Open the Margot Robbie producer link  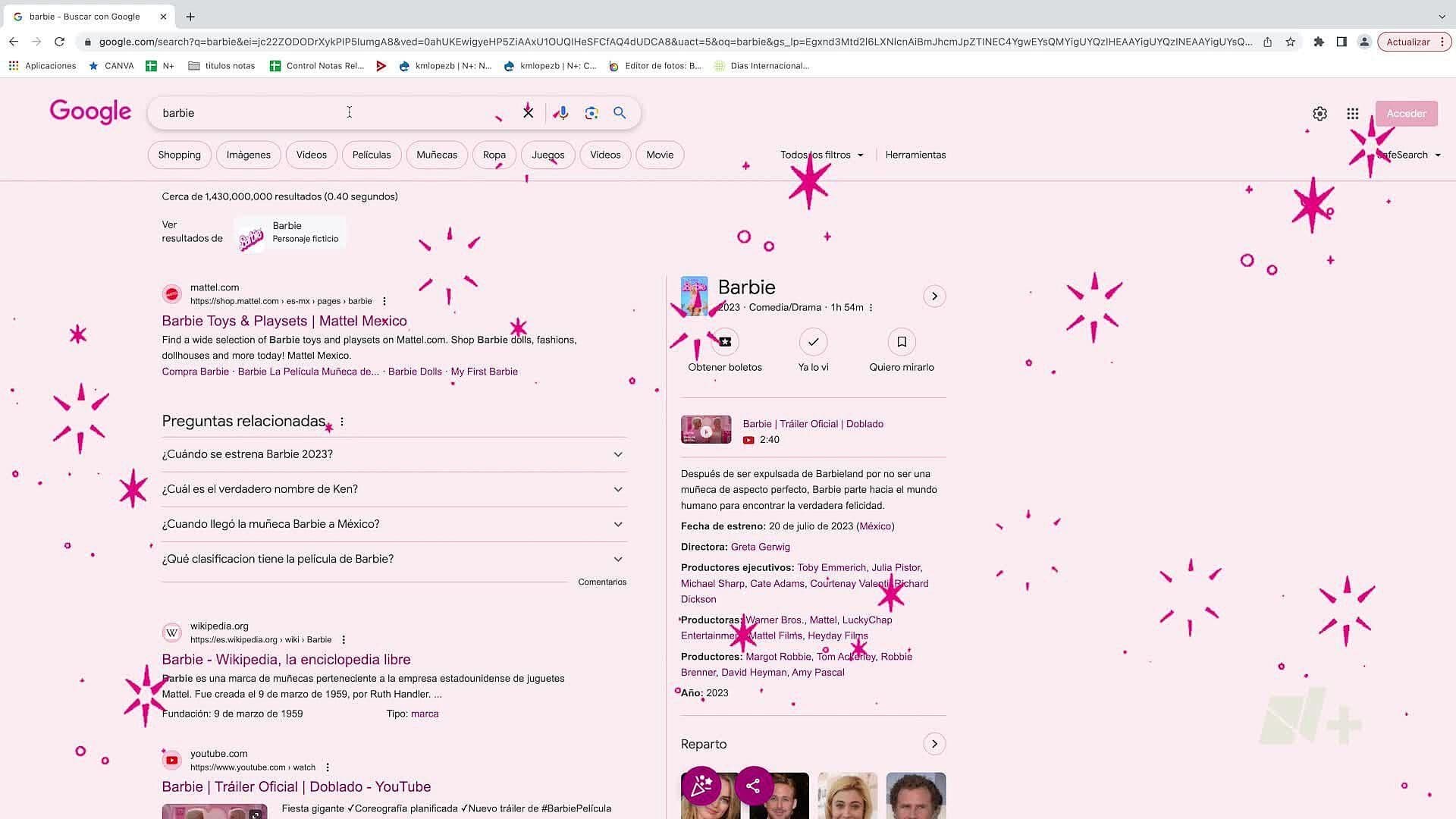pyautogui.click(x=778, y=657)
